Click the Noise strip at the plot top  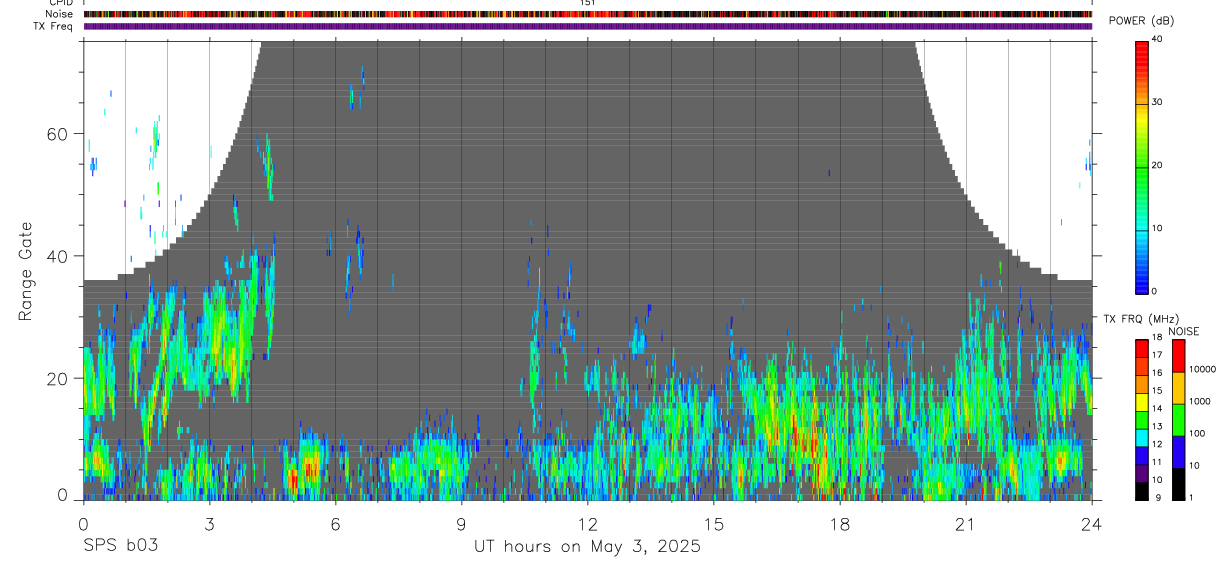click(x=587, y=14)
